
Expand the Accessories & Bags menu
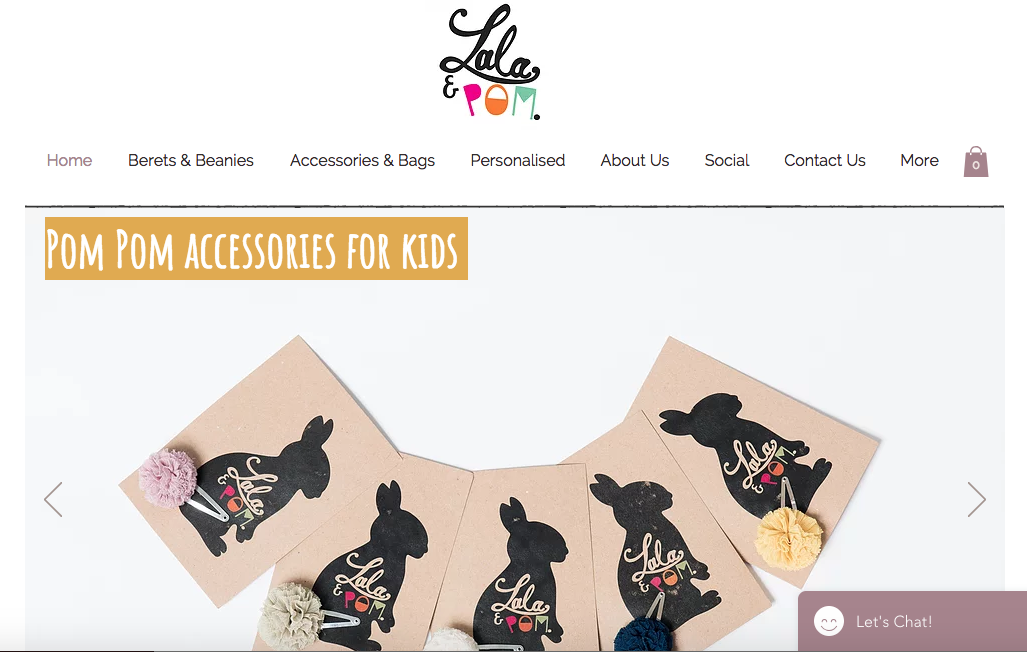coord(362,161)
